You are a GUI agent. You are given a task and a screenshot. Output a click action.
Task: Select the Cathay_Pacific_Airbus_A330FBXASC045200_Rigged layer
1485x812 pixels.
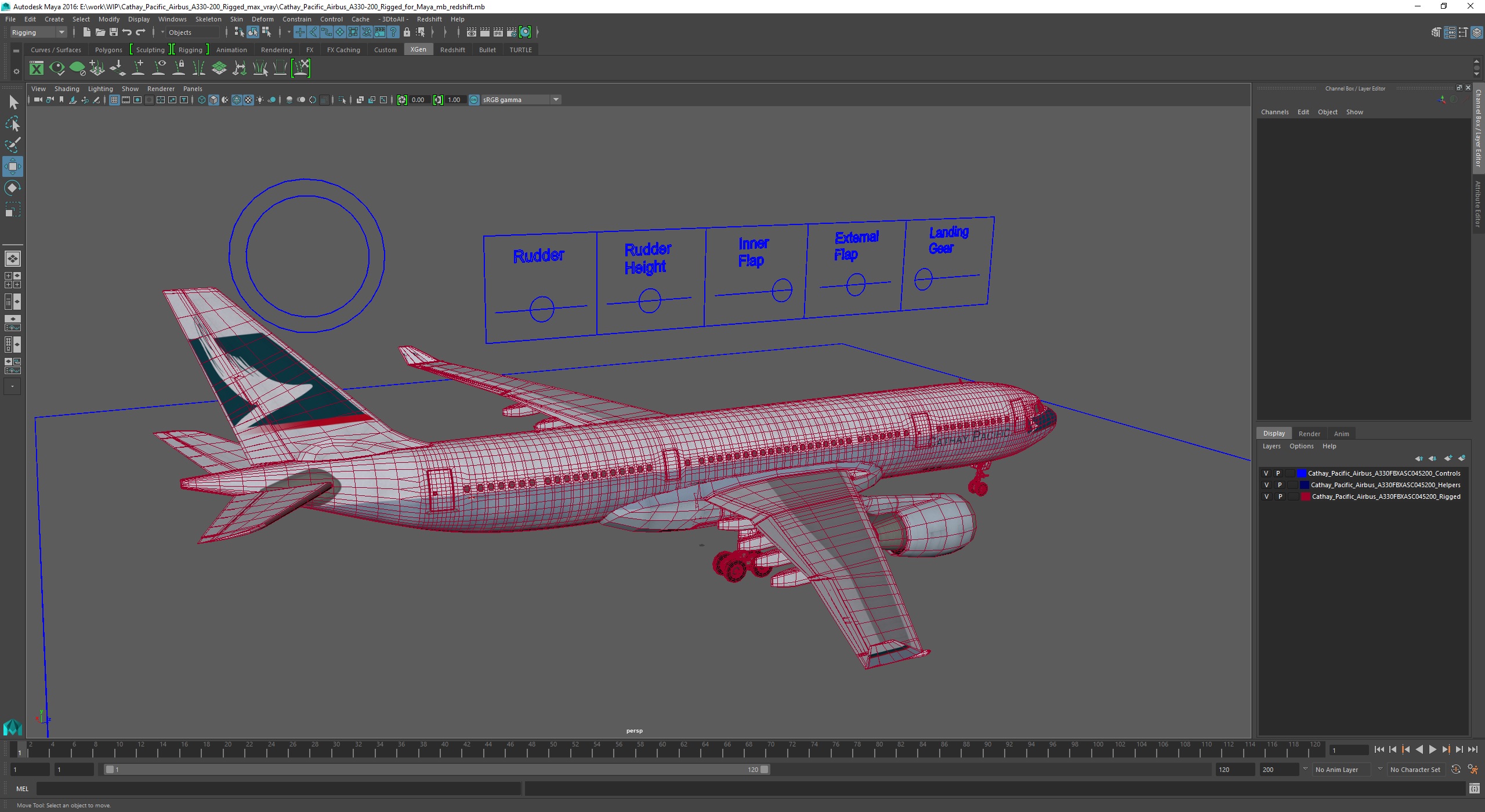coord(1386,496)
